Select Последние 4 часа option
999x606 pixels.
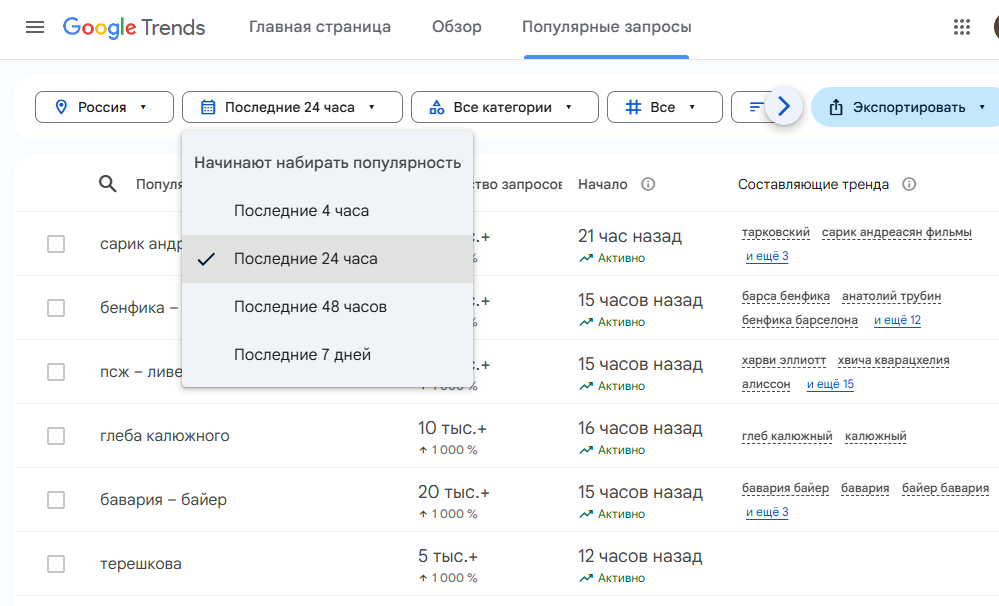click(x=327, y=211)
